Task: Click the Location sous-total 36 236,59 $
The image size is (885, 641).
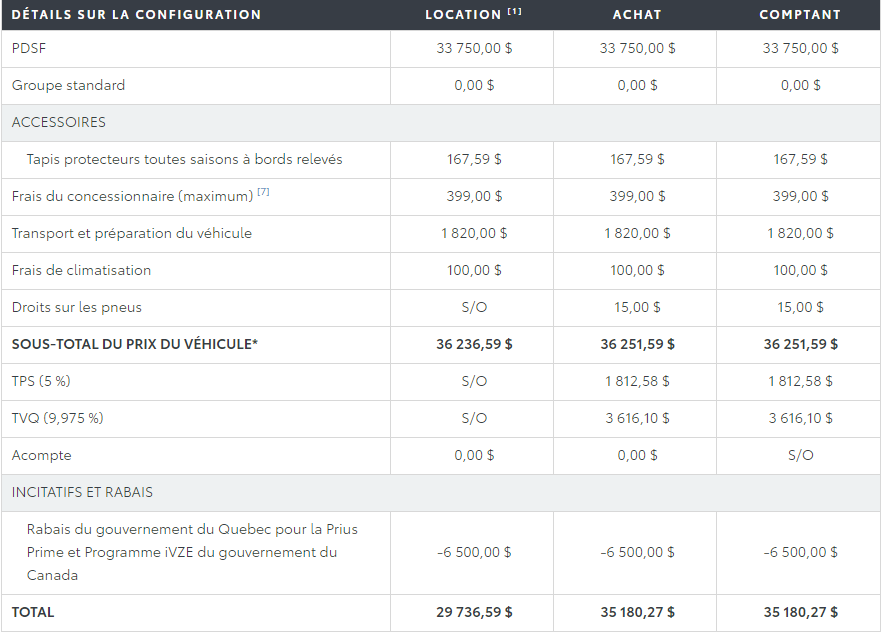Action: (x=474, y=344)
